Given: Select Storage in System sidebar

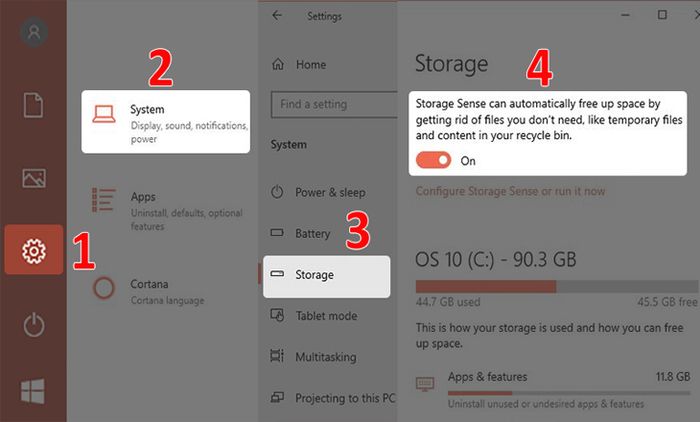Looking at the screenshot, I should click(326, 276).
